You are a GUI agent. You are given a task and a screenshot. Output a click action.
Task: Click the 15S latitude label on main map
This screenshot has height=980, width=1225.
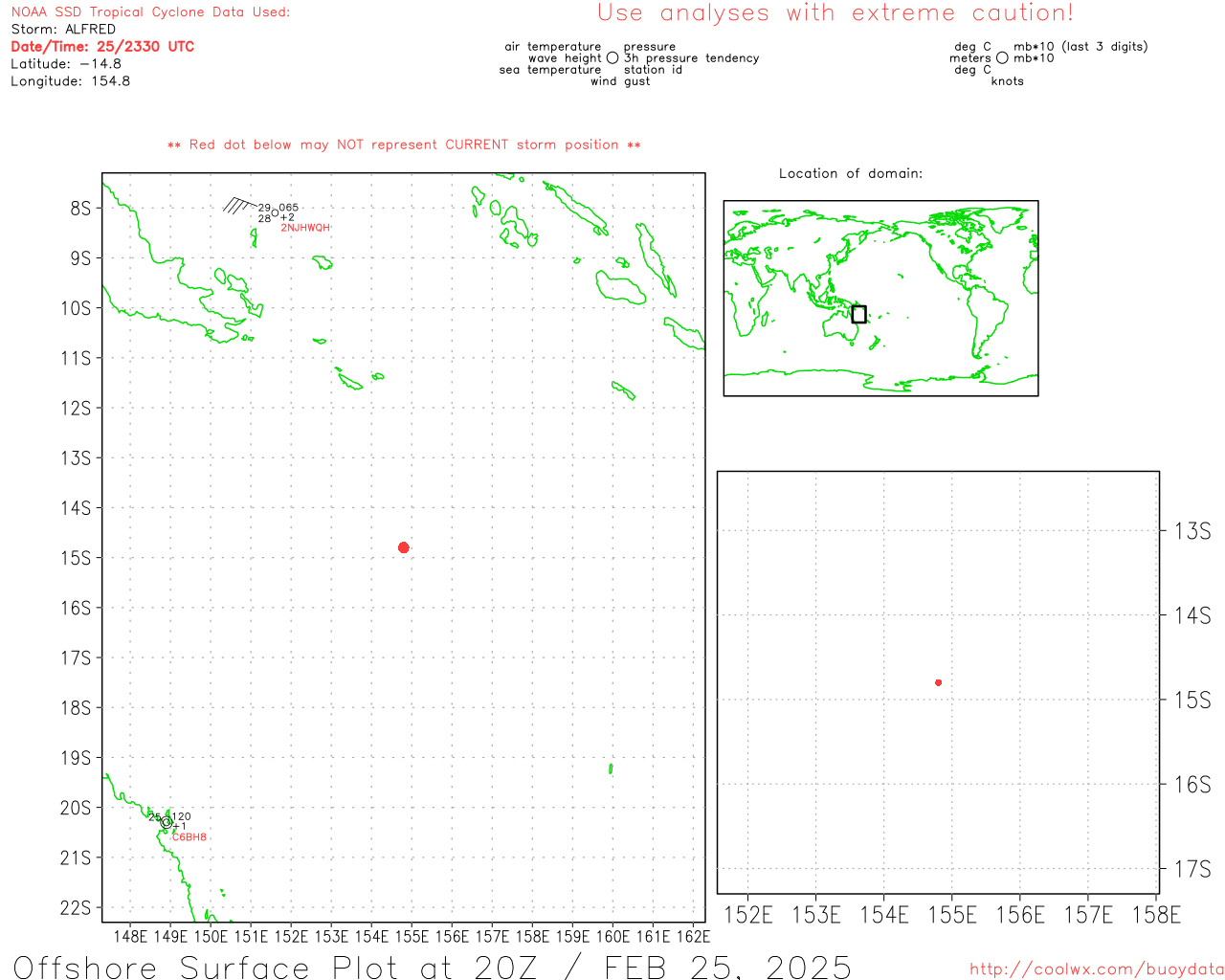click(76, 558)
